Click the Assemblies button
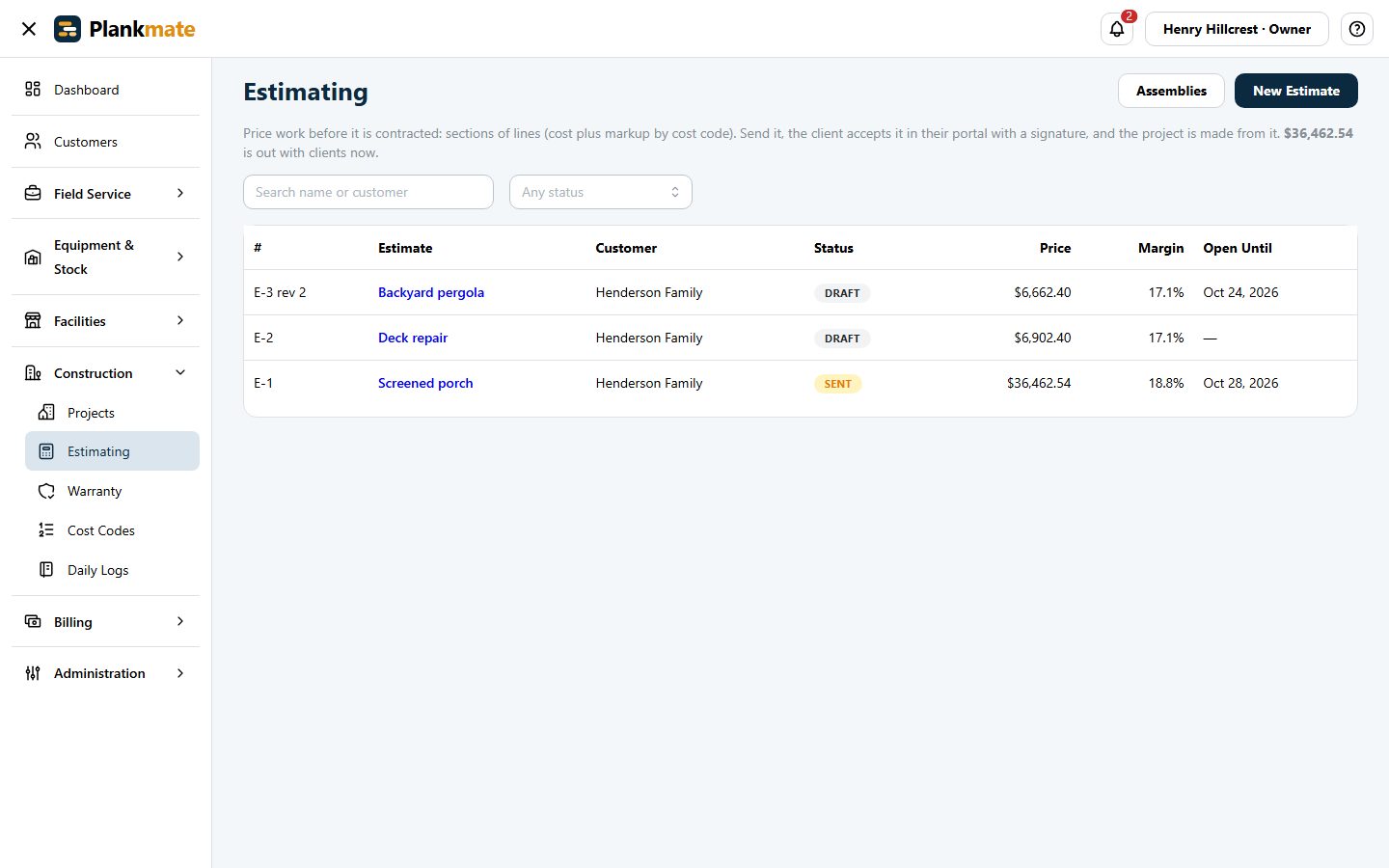The width and height of the screenshot is (1389, 868). [1171, 91]
